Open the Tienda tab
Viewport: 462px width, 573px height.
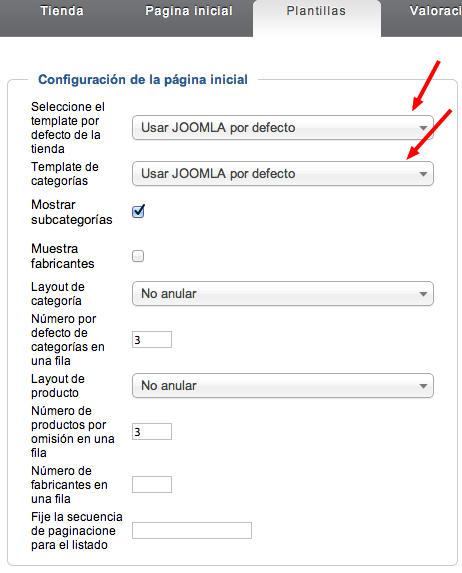(62, 11)
